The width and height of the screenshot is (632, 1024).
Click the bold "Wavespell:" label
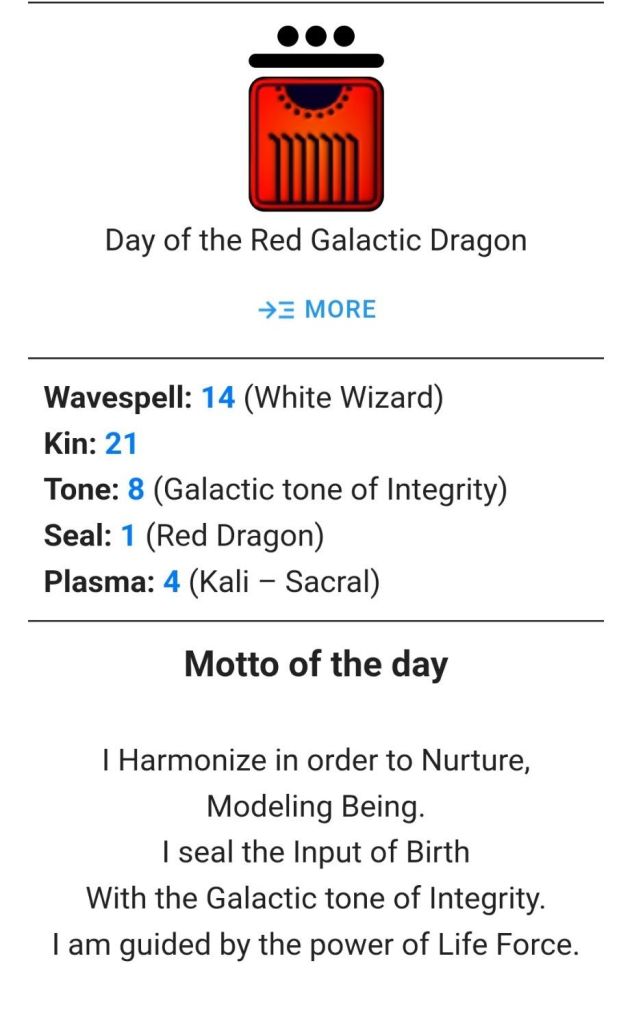tap(118, 398)
